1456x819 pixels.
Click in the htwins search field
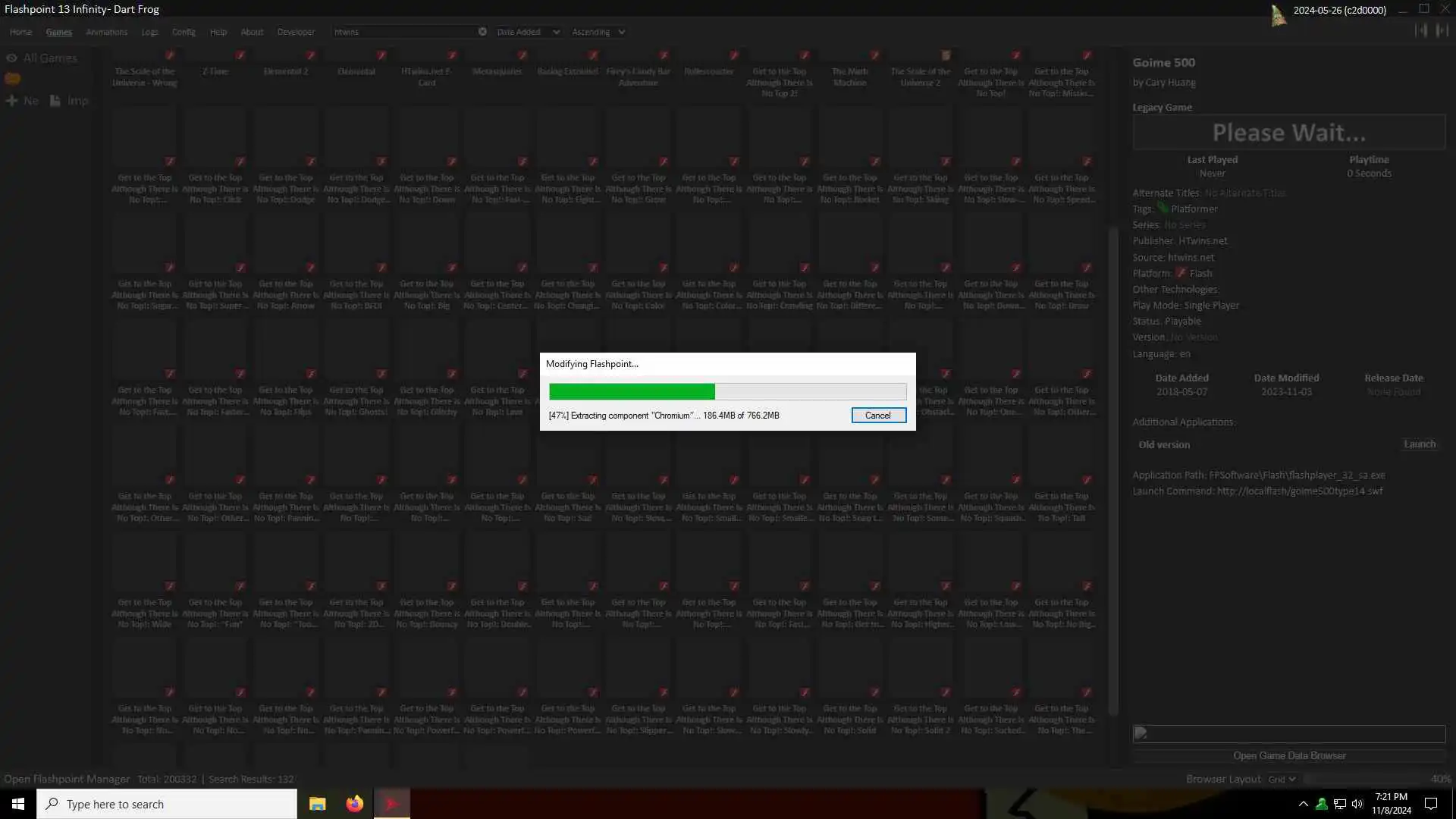(402, 32)
